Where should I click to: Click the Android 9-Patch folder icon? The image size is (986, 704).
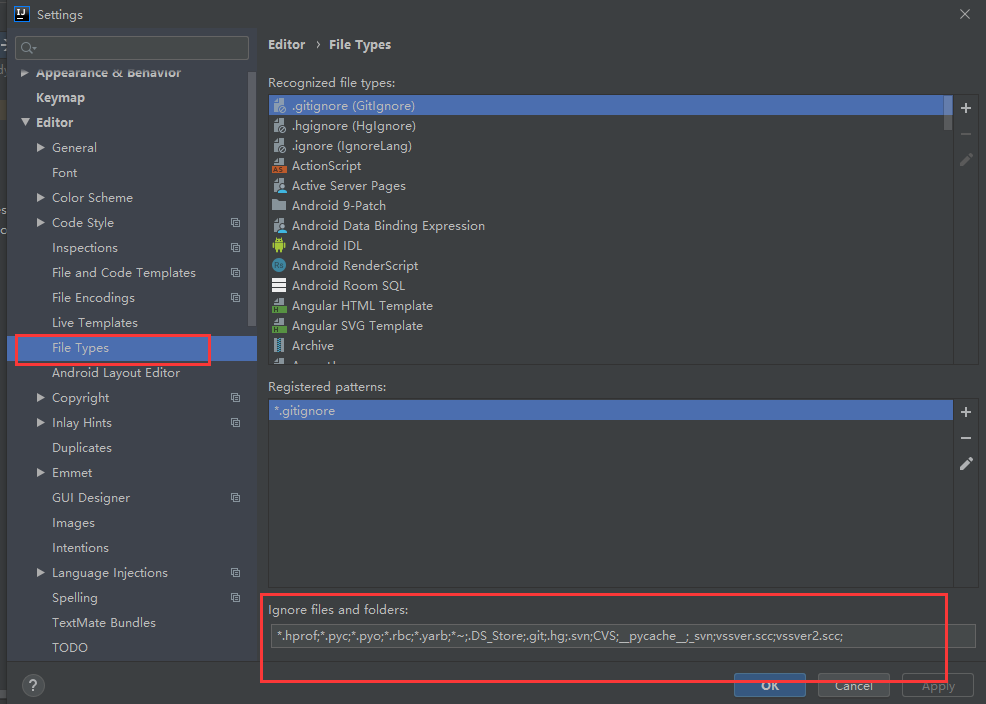(x=279, y=205)
